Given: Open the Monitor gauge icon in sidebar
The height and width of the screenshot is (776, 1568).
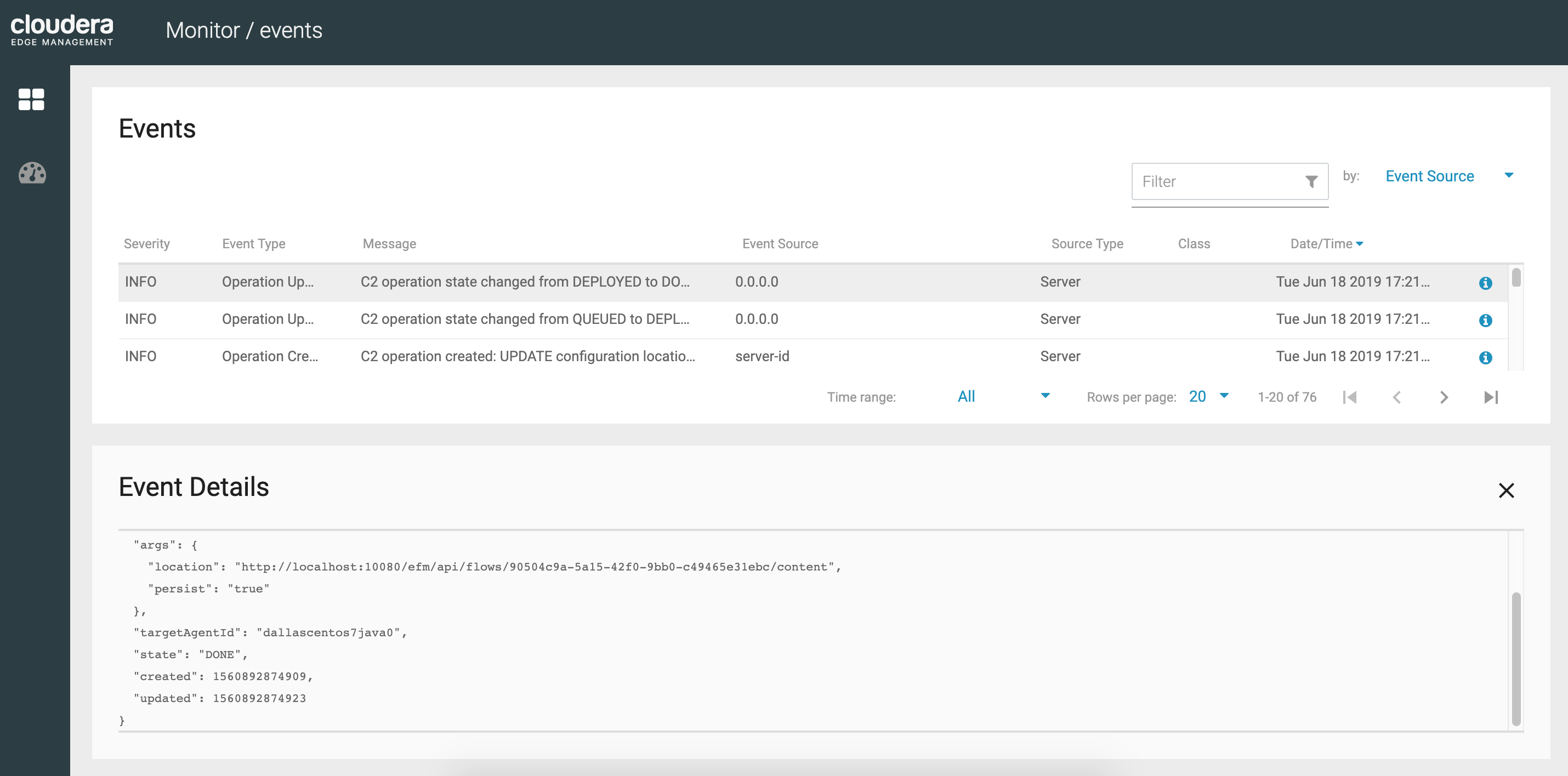Looking at the screenshot, I should click(x=32, y=174).
